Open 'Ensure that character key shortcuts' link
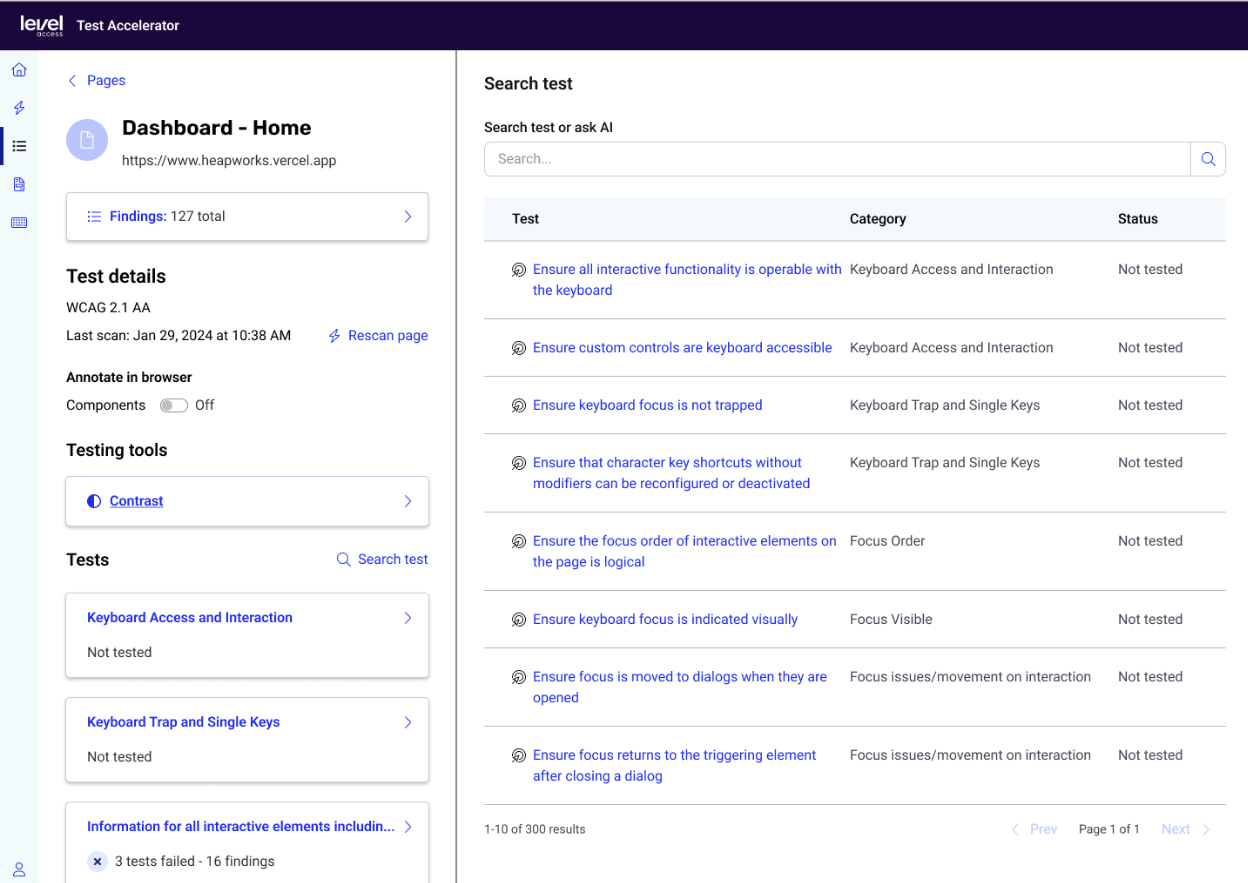 pyautogui.click(x=671, y=473)
